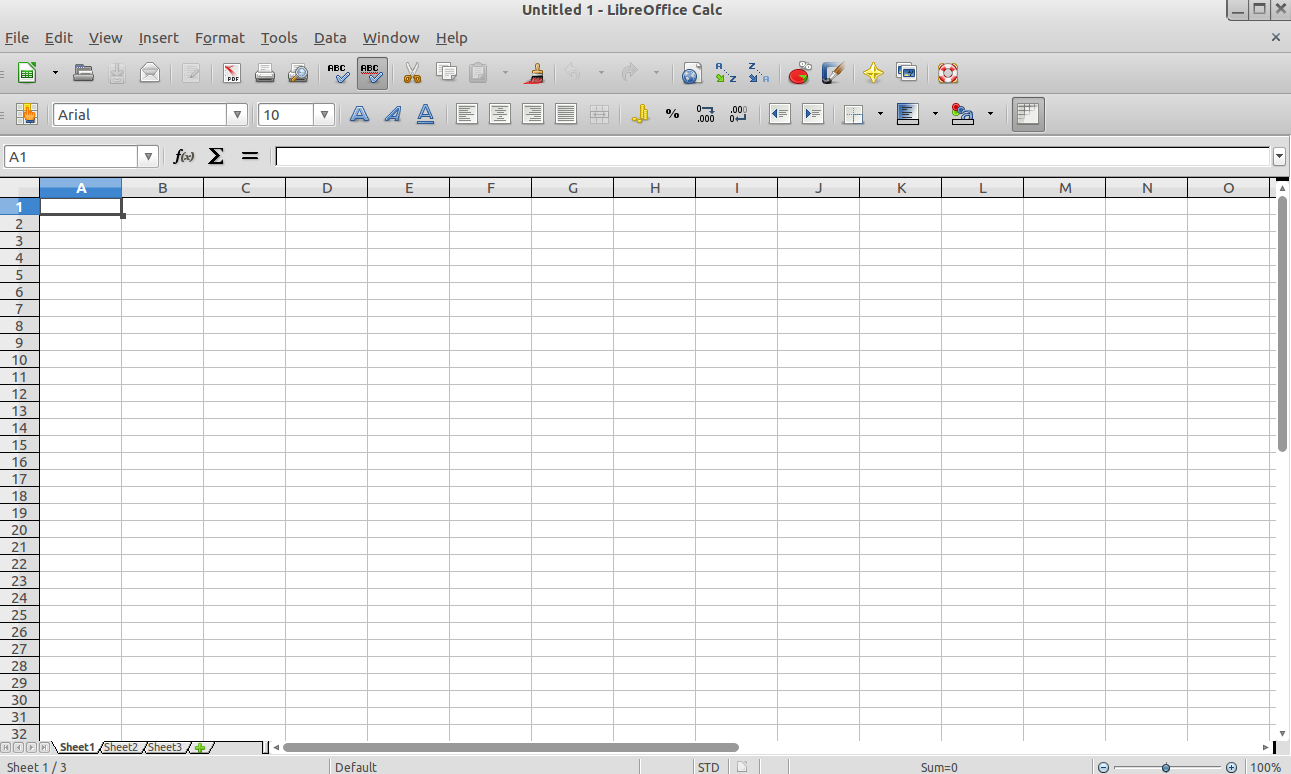This screenshot has height=774, width=1291.
Task: Toggle the grid lines button
Action: coord(1028,114)
